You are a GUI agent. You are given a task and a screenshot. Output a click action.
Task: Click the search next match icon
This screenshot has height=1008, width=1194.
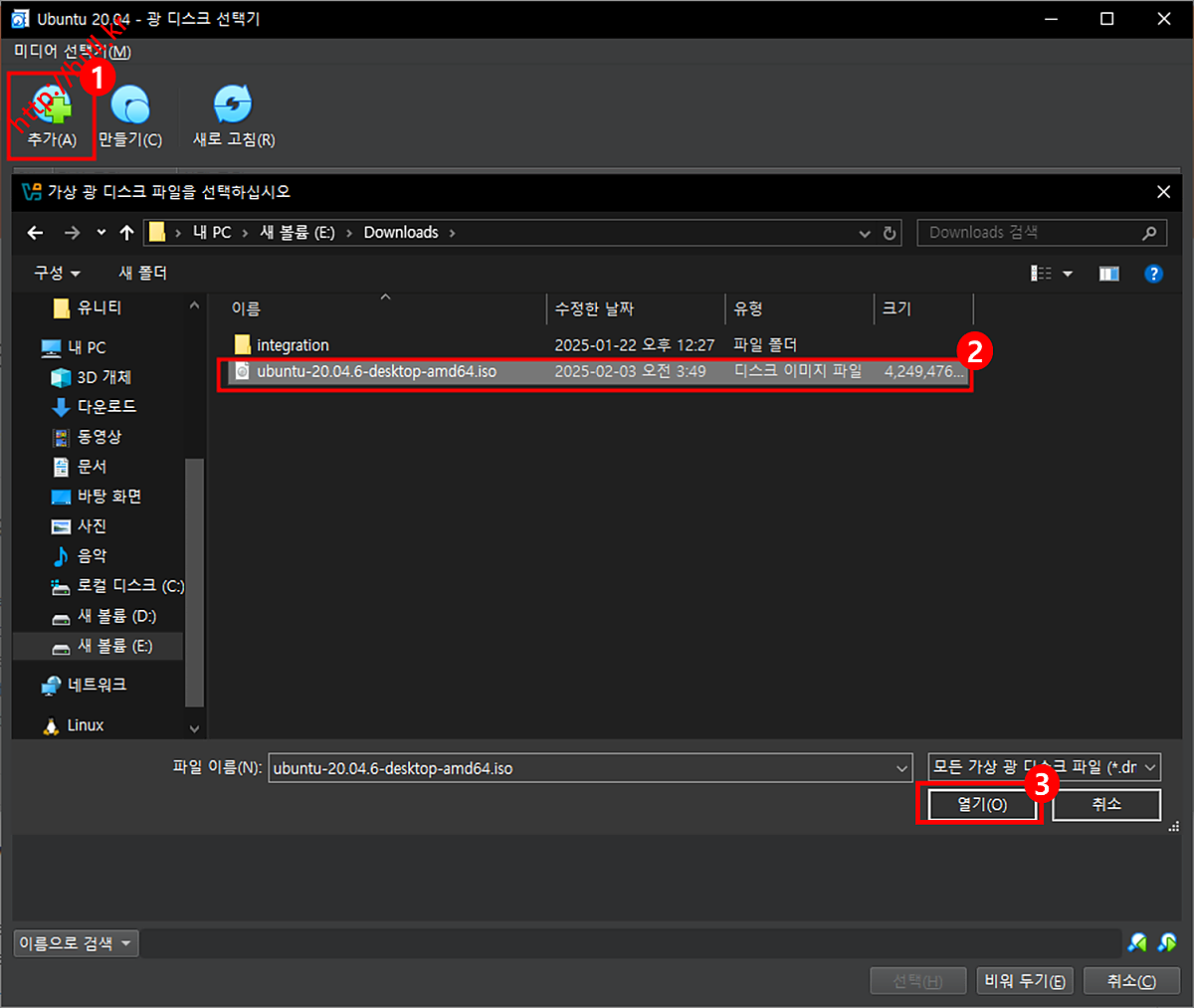(x=1167, y=942)
